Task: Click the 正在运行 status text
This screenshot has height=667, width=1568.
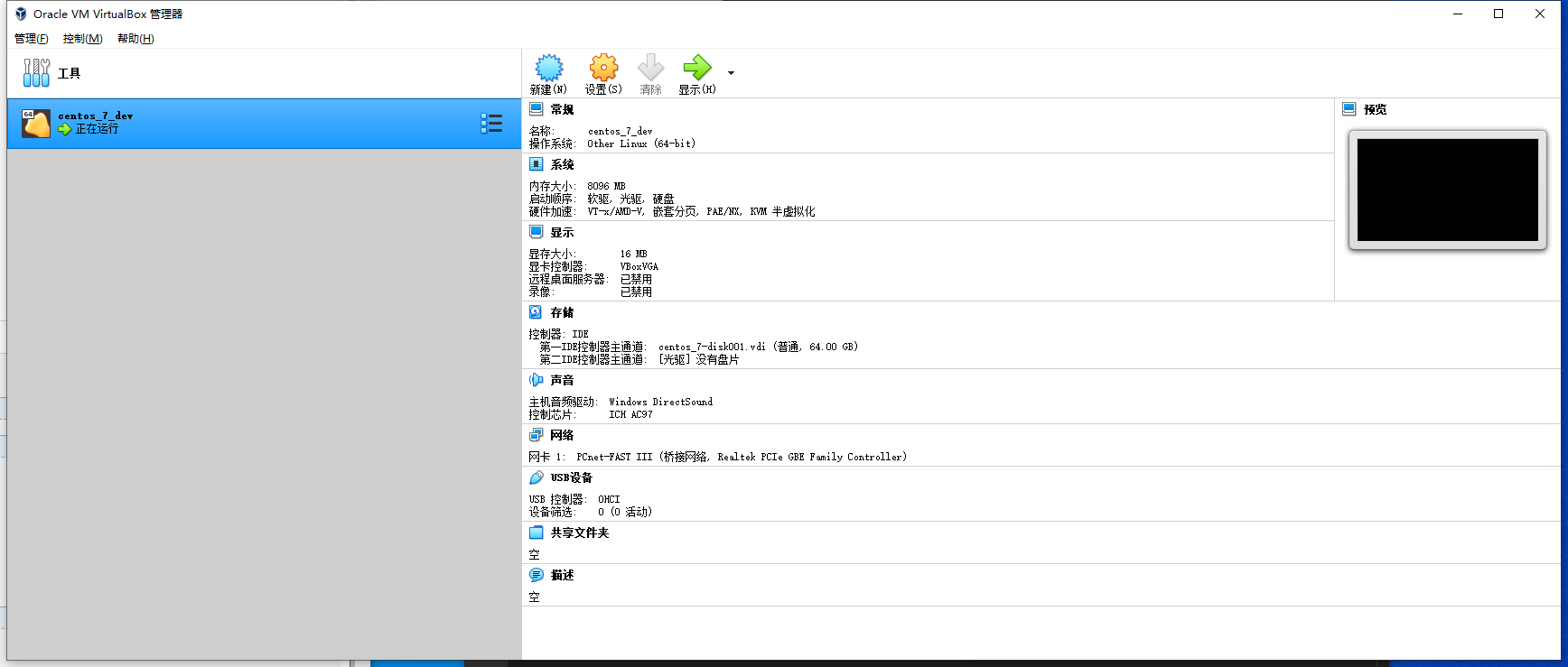Action: click(97, 129)
